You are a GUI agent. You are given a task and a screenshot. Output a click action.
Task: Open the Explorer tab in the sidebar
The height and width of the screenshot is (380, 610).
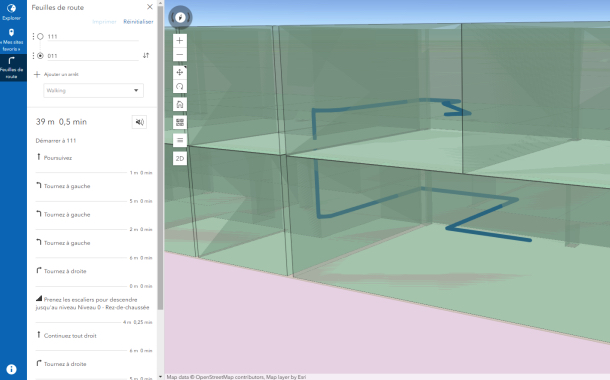(11, 12)
